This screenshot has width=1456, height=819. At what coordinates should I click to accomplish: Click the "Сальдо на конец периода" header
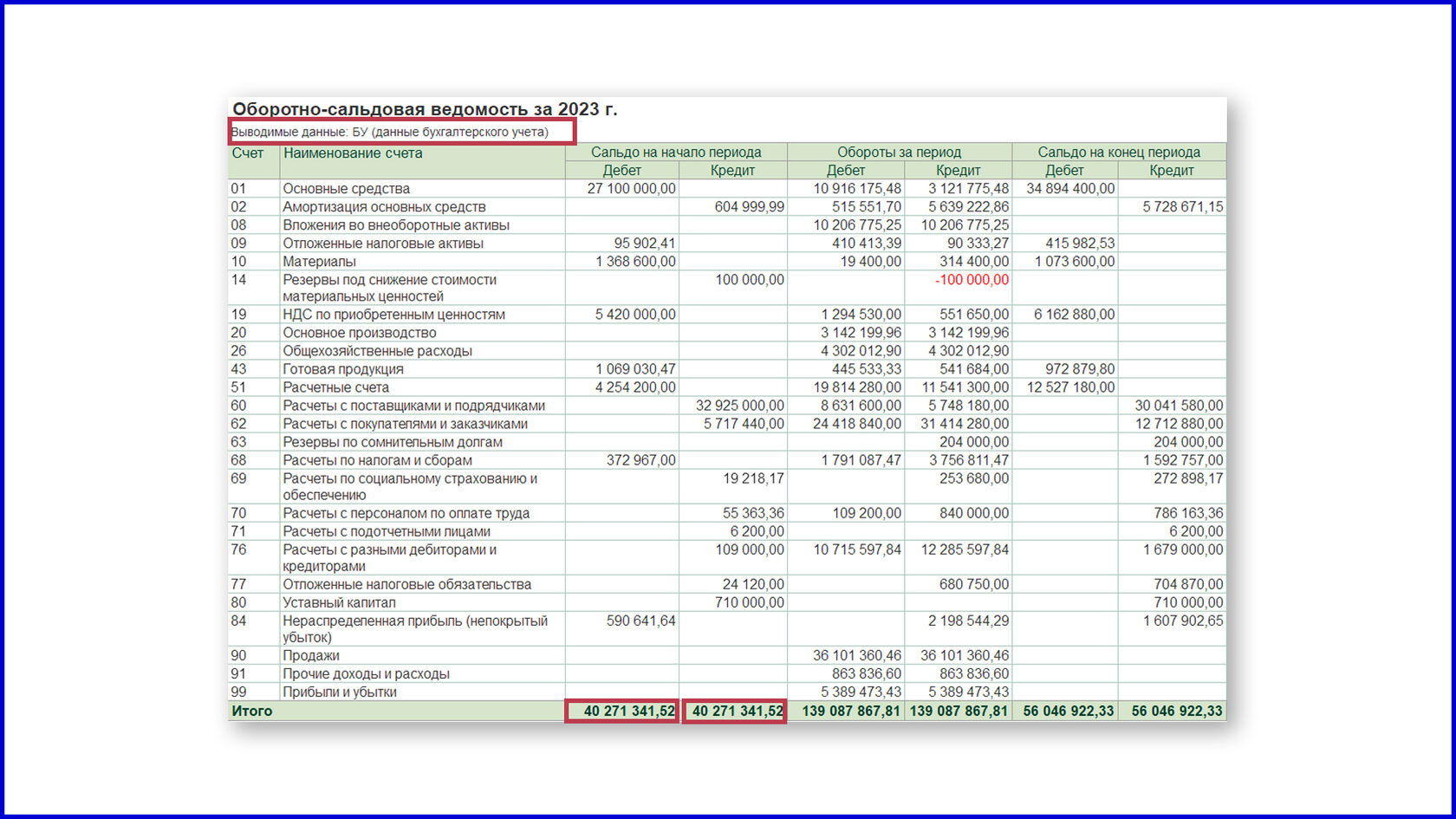click(x=1119, y=153)
